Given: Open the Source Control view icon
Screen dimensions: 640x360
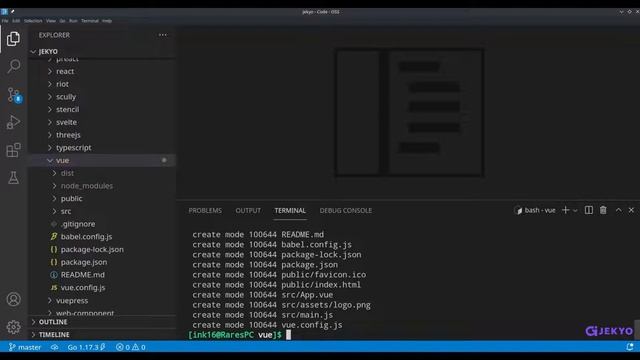Looking at the screenshot, I should pos(14,95).
